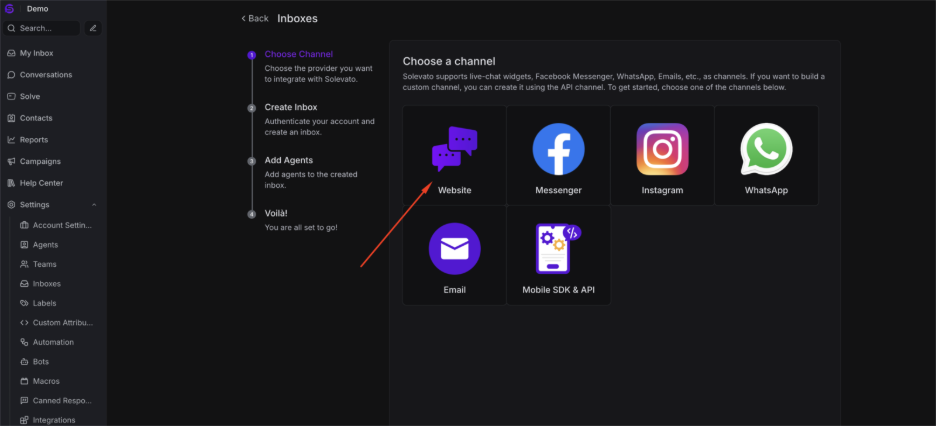Go to Contacts page
This screenshot has height=426, width=936.
pyautogui.click(x=36, y=118)
